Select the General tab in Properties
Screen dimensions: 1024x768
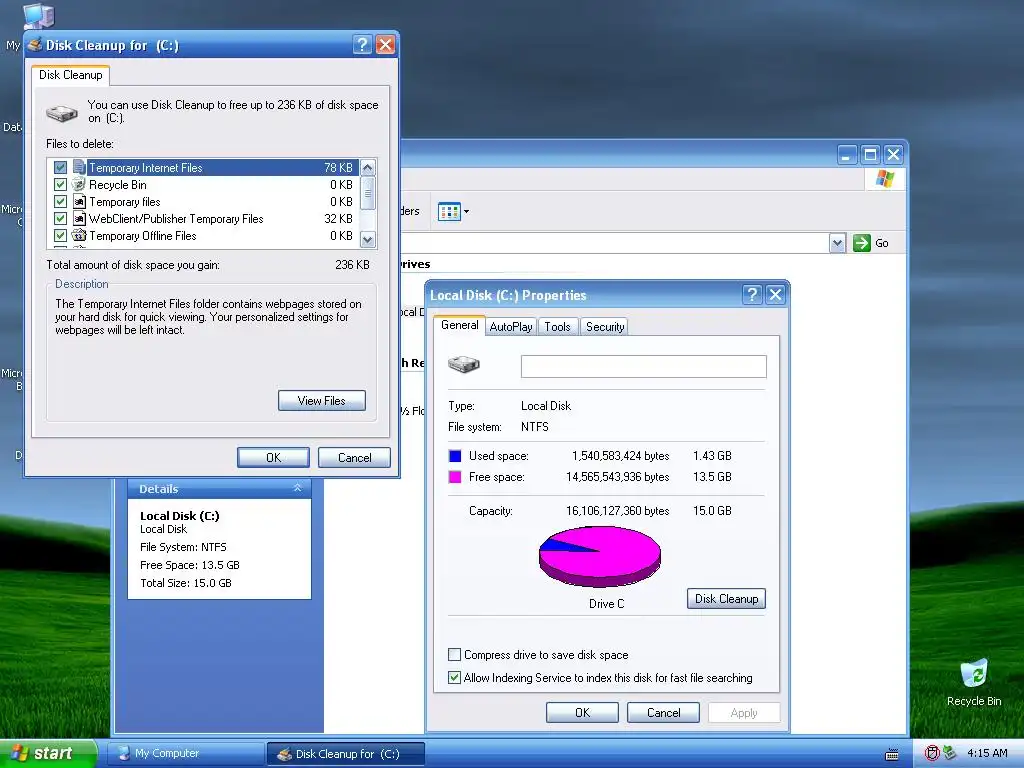tap(459, 325)
